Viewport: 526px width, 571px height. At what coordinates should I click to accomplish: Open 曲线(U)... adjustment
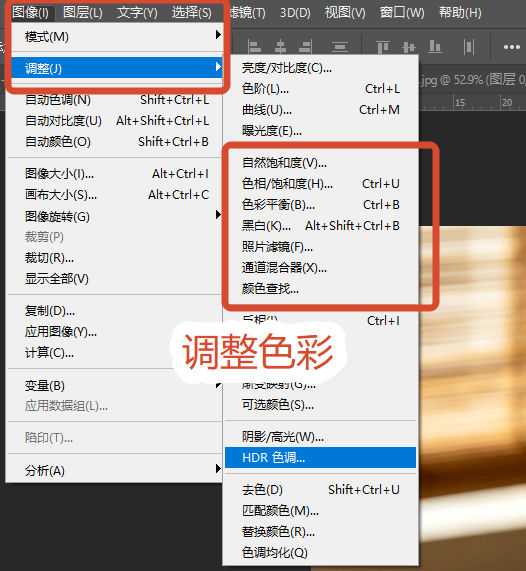point(321,110)
